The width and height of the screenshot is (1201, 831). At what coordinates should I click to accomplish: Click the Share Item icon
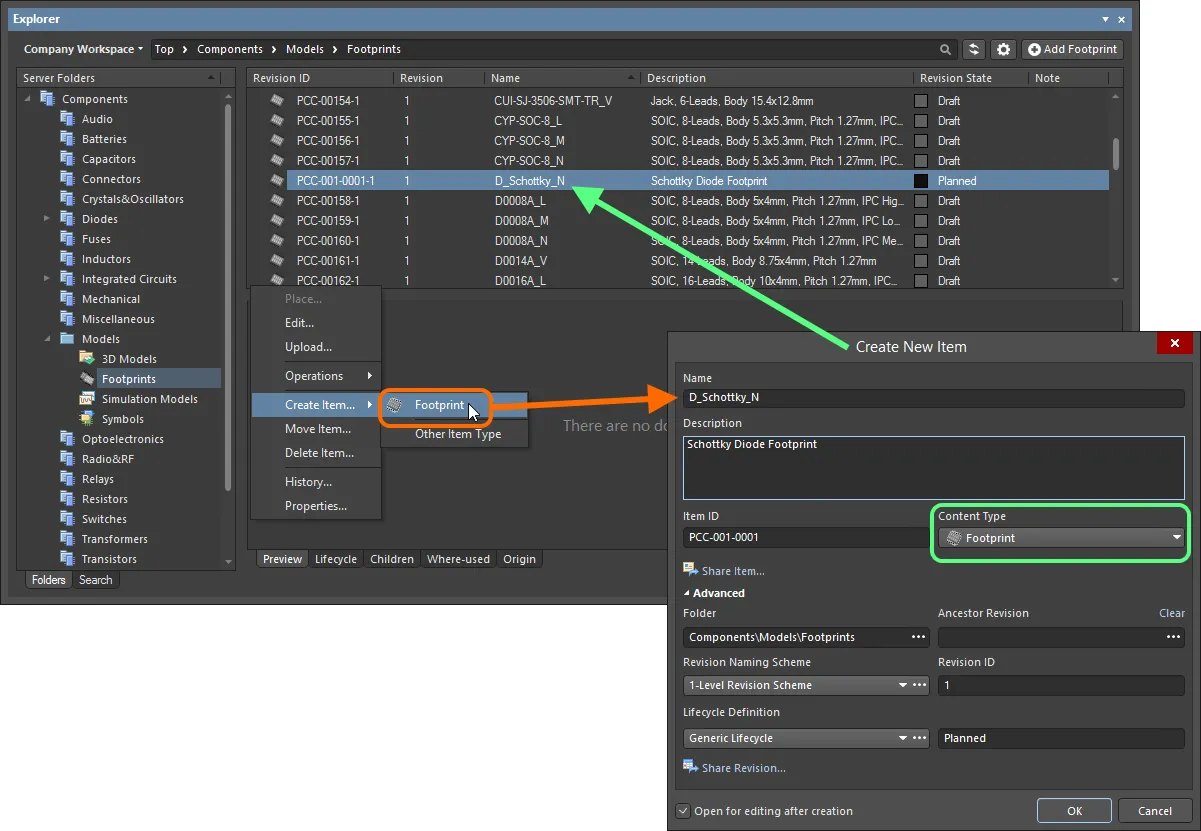pyautogui.click(x=690, y=570)
